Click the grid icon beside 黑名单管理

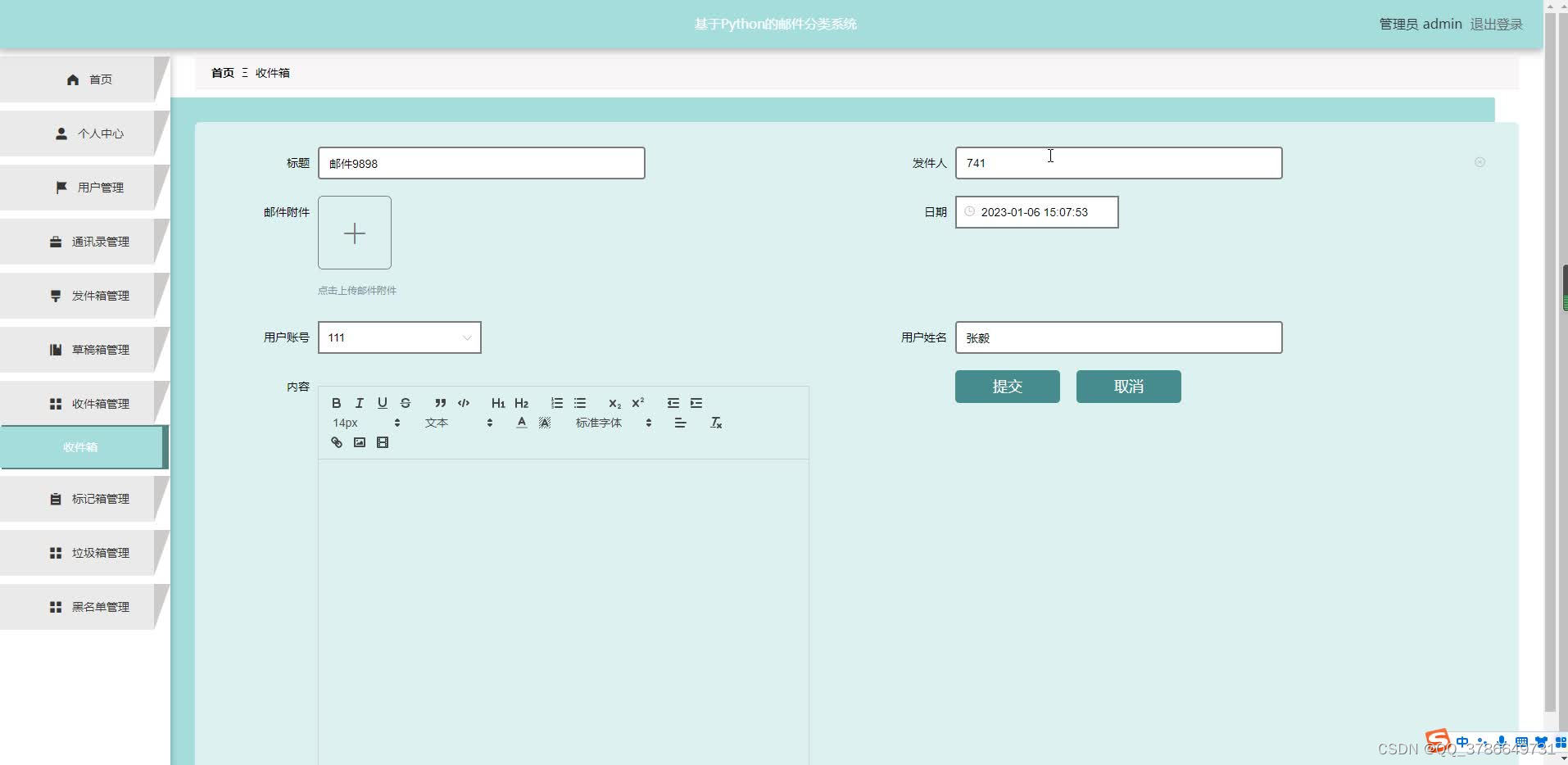click(x=56, y=607)
